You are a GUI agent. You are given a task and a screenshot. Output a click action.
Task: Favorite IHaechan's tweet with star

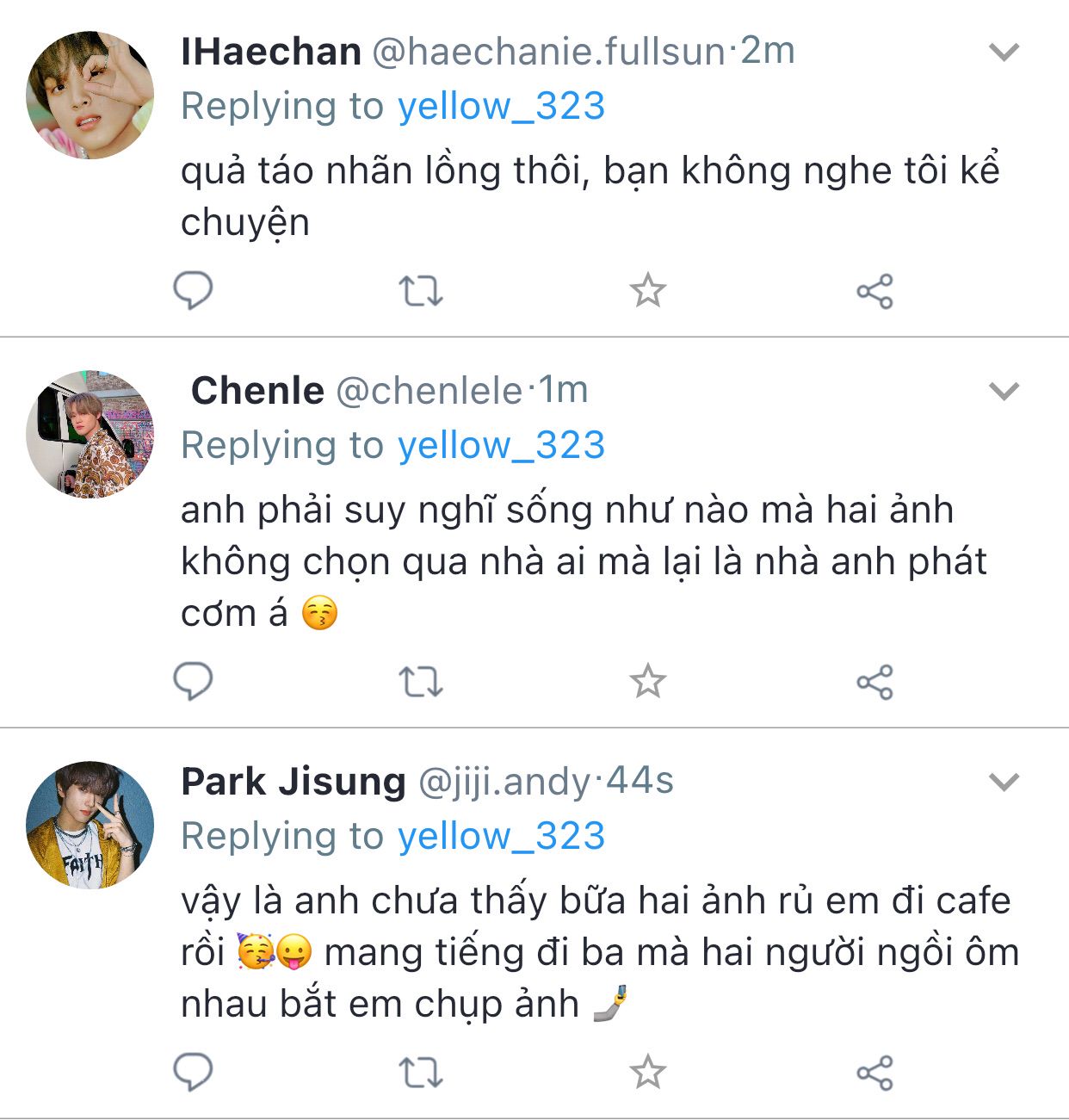pyautogui.click(x=647, y=291)
